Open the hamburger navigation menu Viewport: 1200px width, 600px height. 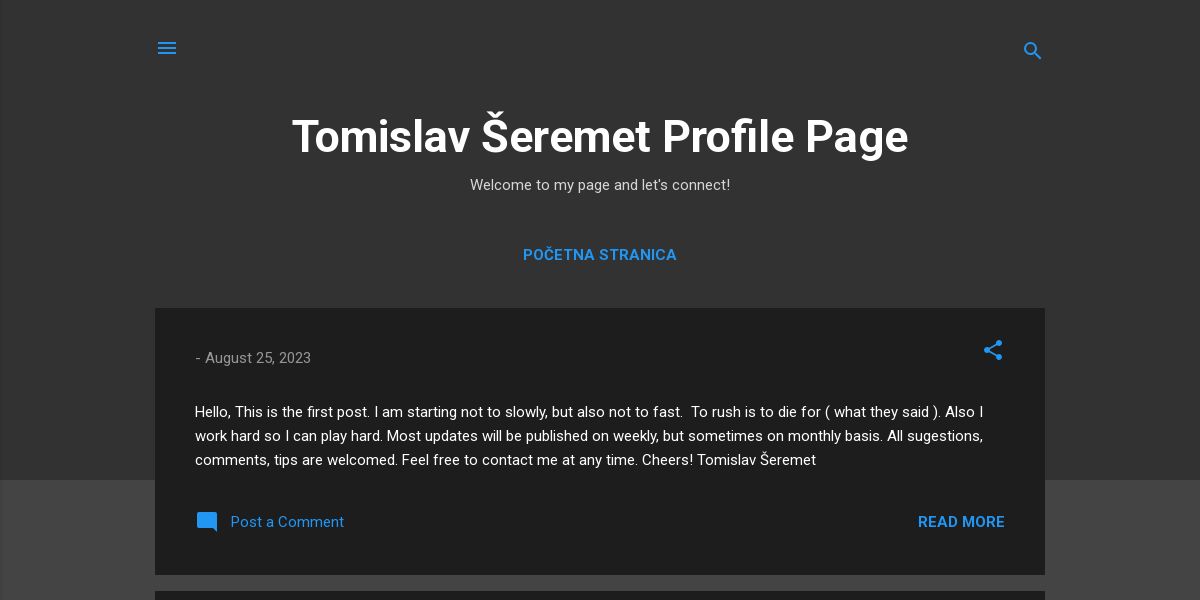[167, 48]
